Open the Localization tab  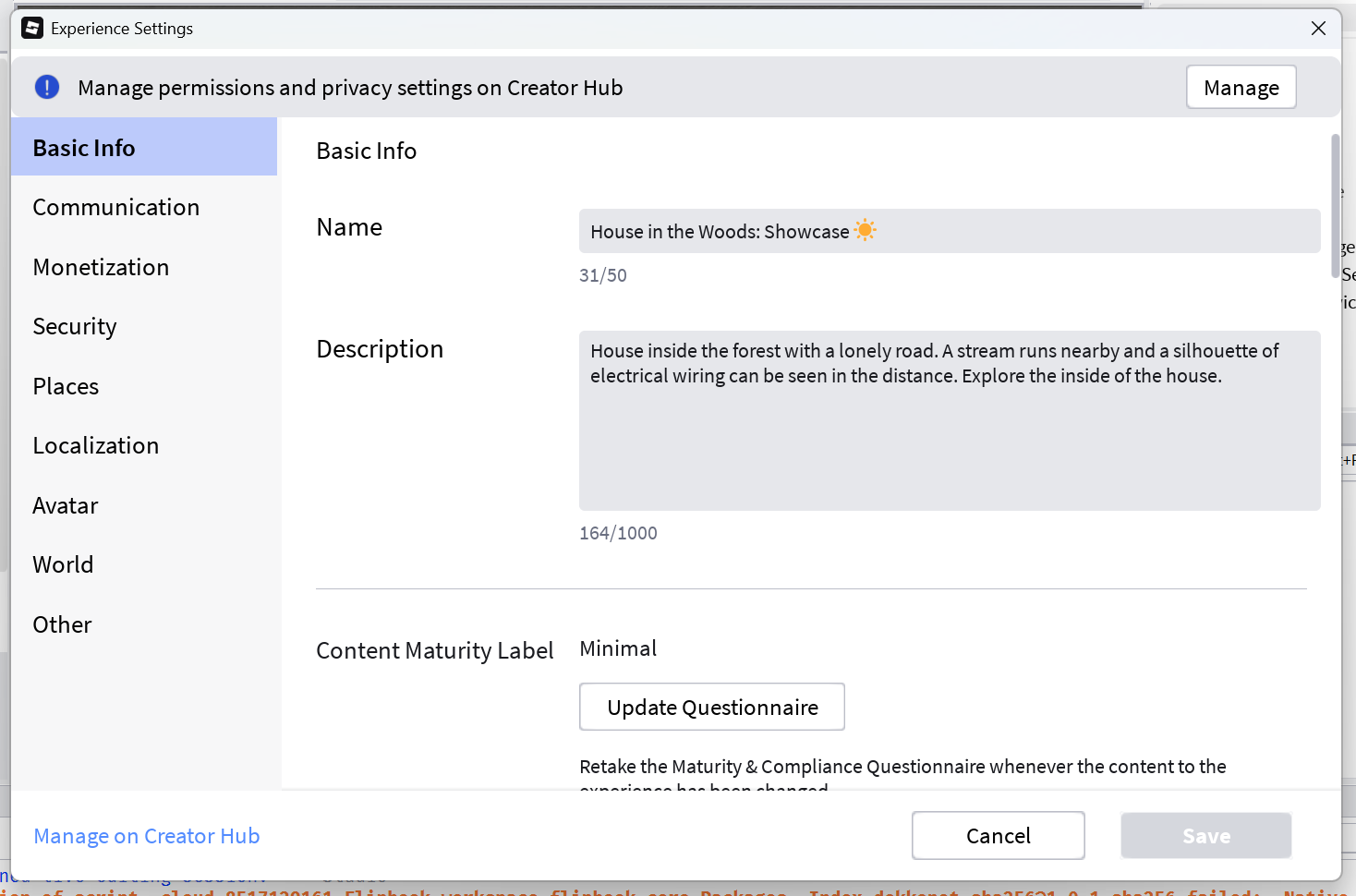[144, 445]
